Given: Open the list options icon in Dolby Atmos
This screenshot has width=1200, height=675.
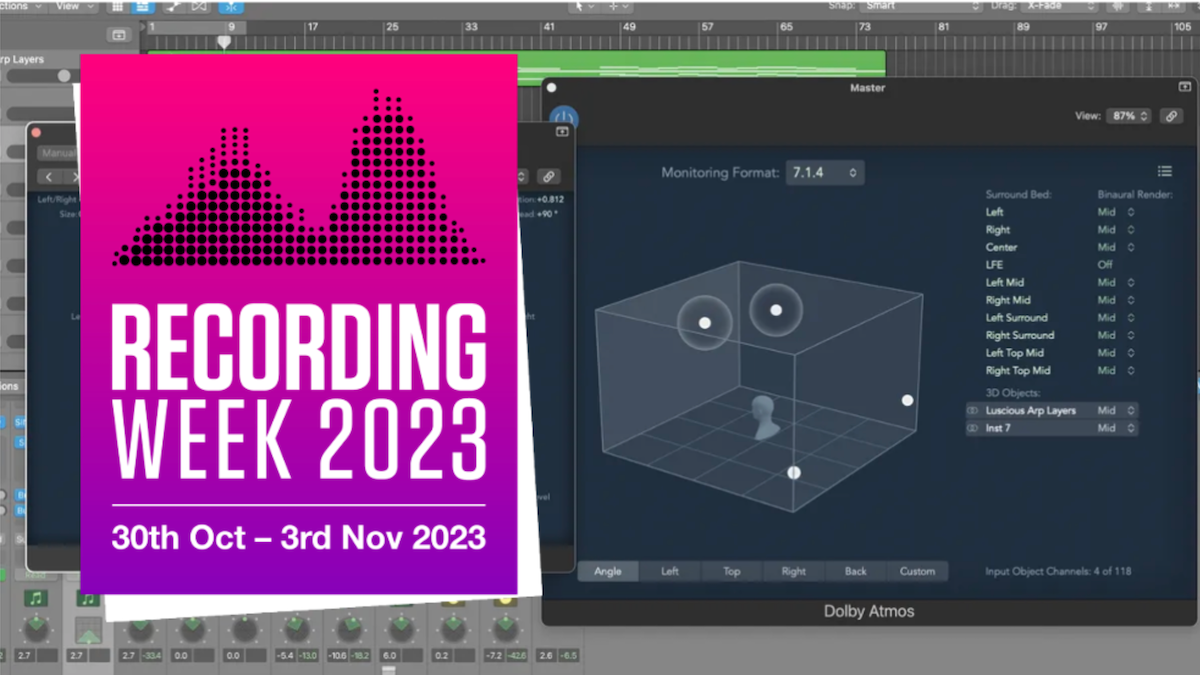Looking at the screenshot, I should click(1164, 171).
